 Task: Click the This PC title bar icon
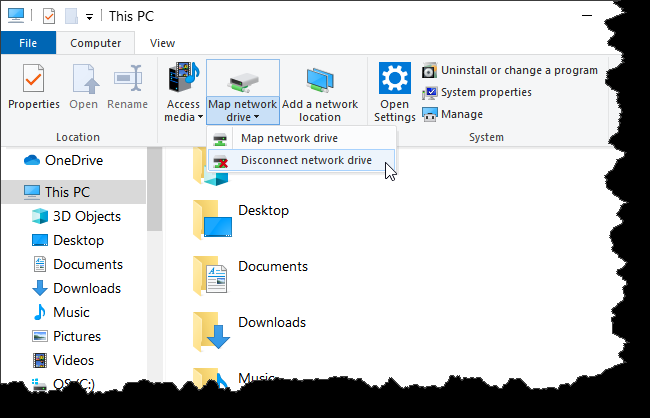click(x=16, y=15)
